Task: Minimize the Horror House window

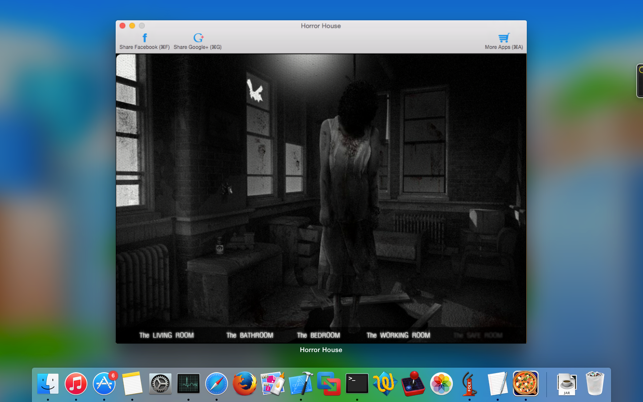Action: pyautogui.click(x=132, y=26)
